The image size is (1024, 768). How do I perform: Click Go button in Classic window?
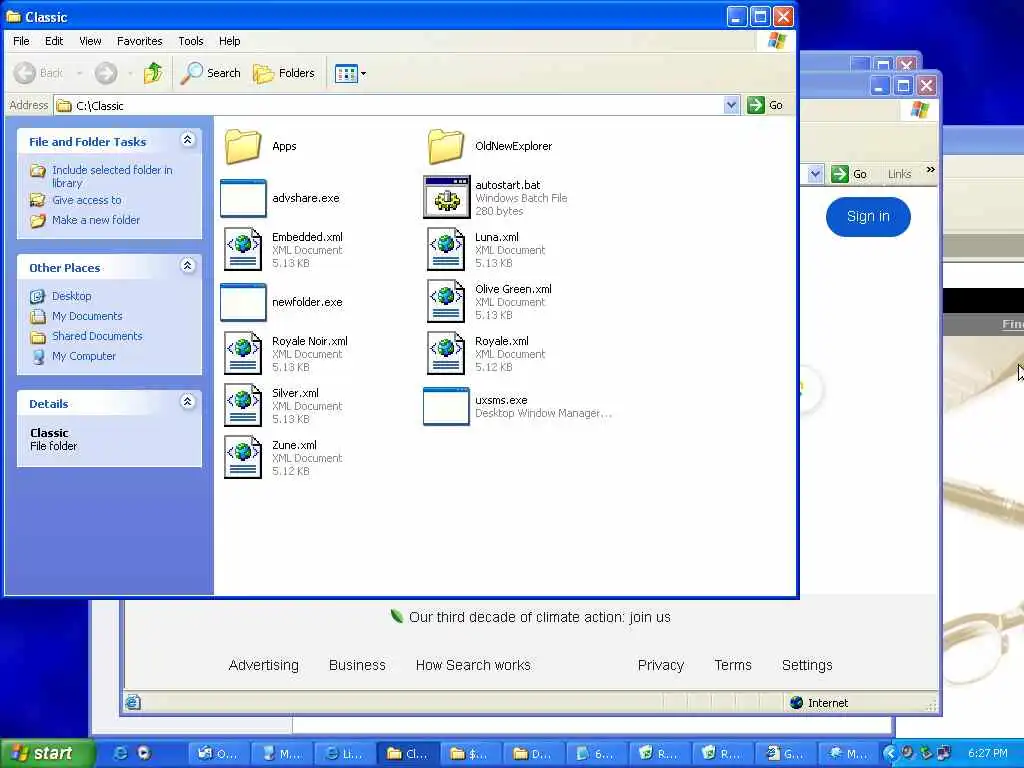765,104
